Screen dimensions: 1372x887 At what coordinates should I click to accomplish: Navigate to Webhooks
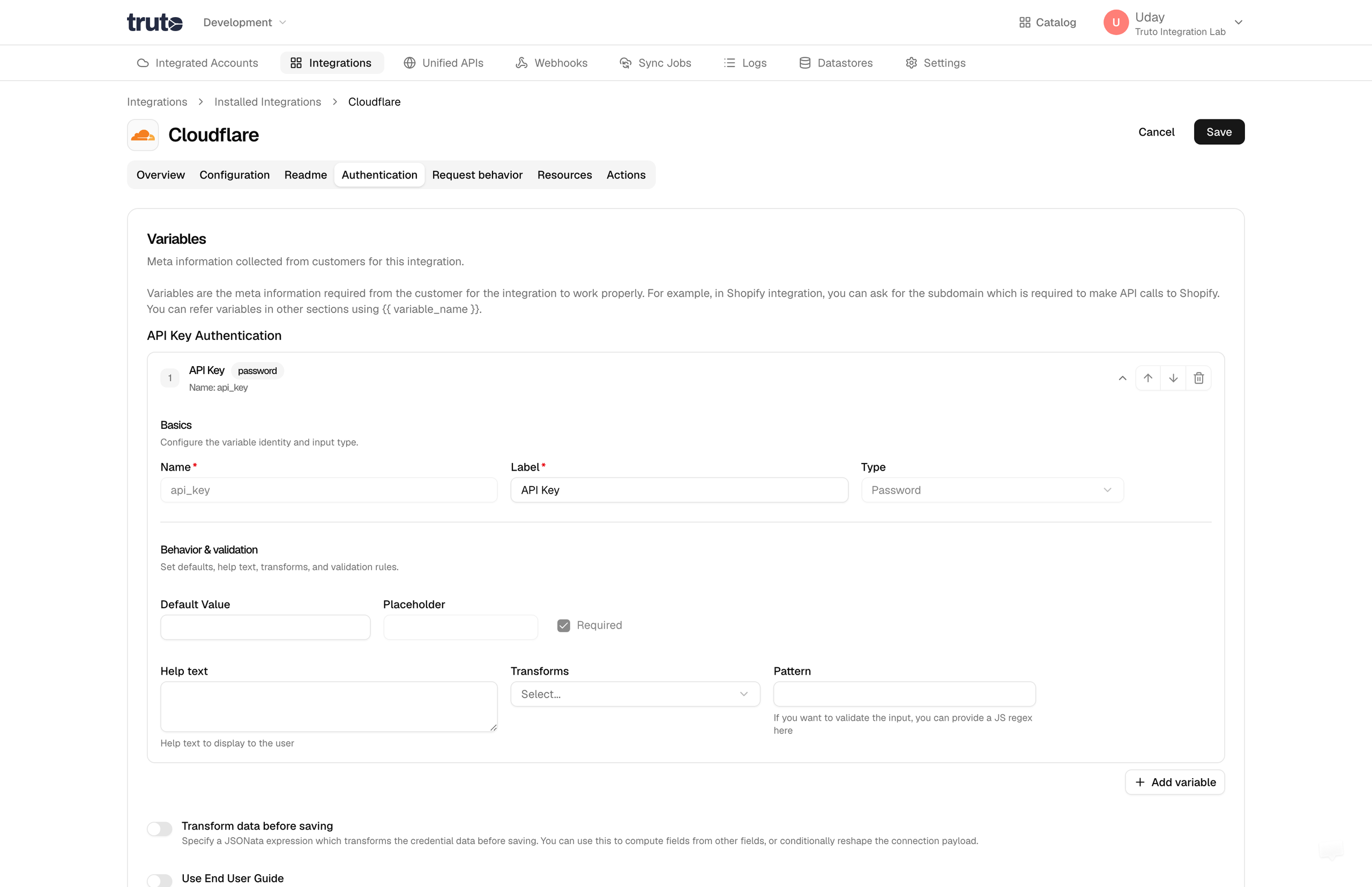[x=551, y=63]
